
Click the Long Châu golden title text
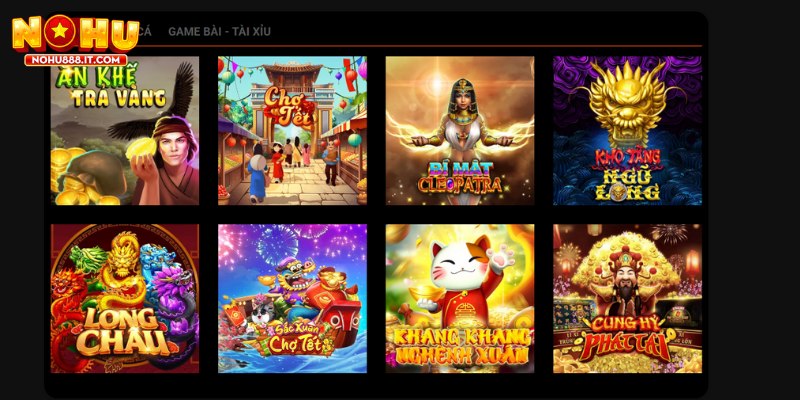(x=120, y=333)
